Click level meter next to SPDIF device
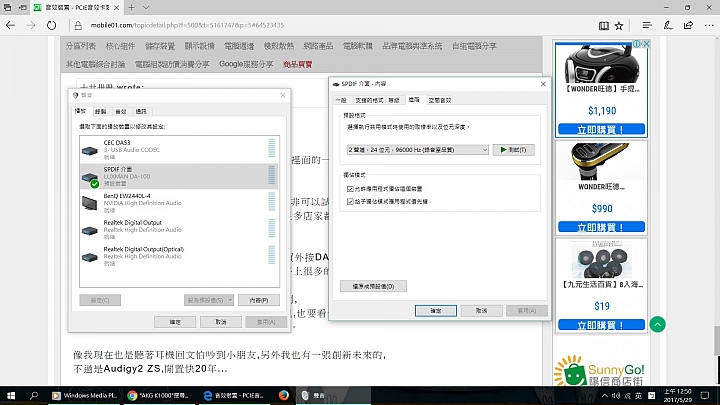 pyautogui.click(x=271, y=175)
